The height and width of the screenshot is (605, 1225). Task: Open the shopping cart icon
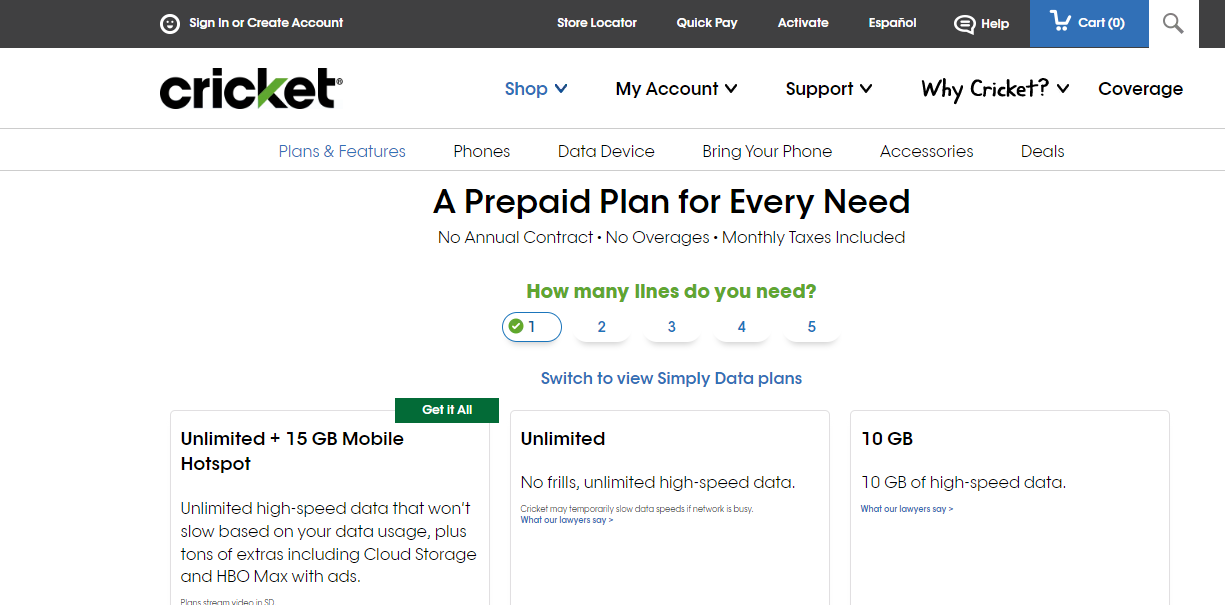pyautogui.click(x=1060, y=21)
